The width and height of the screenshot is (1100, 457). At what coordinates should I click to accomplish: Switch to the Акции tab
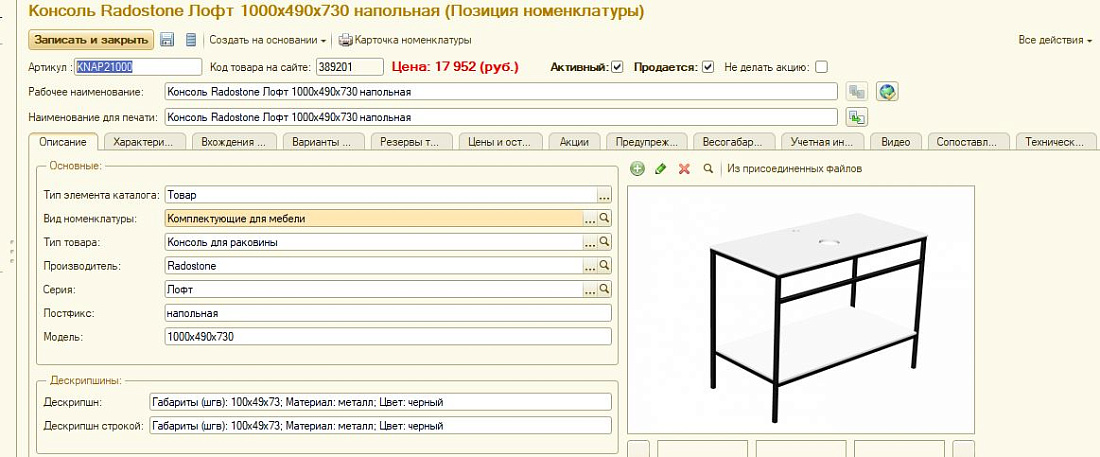click(574, 142)
